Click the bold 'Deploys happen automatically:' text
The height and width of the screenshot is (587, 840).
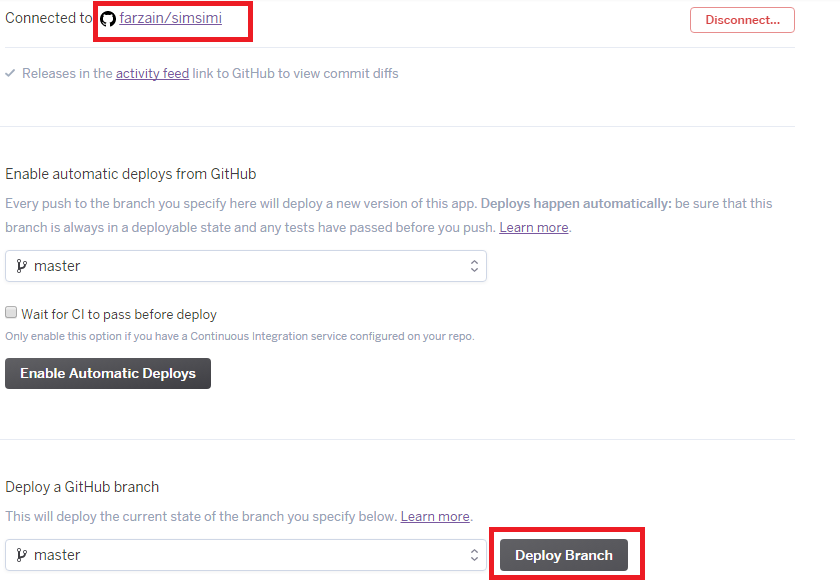coord(576,203)
